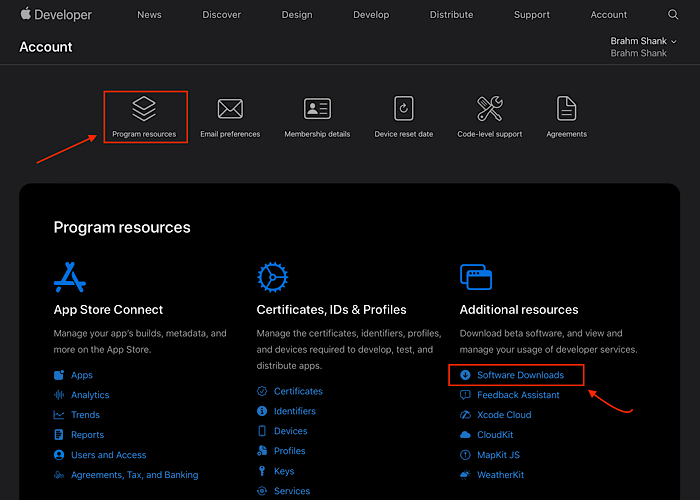
Task: Open the Discover menu item
Action: pos(221,15)
